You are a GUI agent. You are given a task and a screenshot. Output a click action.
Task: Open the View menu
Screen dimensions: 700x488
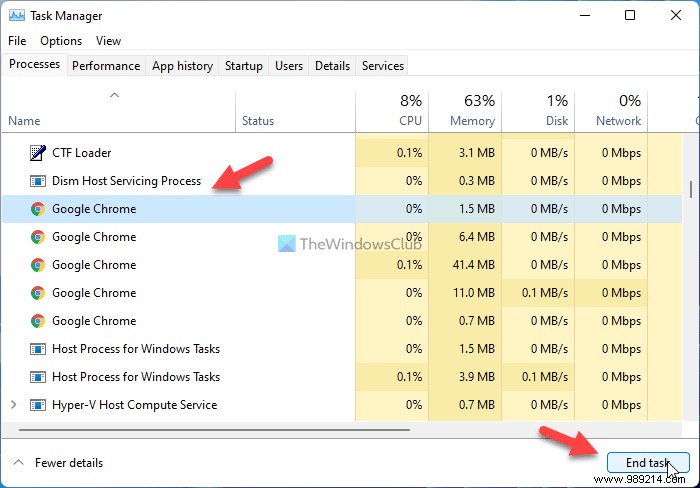click(x=108, y=41)
